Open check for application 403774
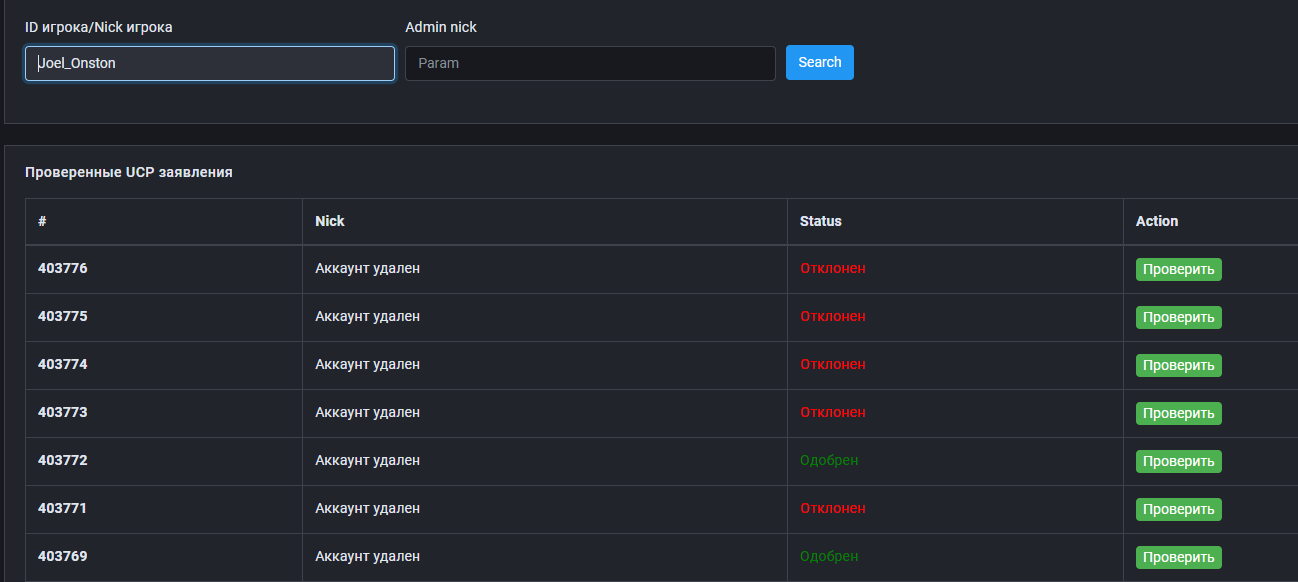The height and width of the screenshot is (582, 1298). 1178,365
